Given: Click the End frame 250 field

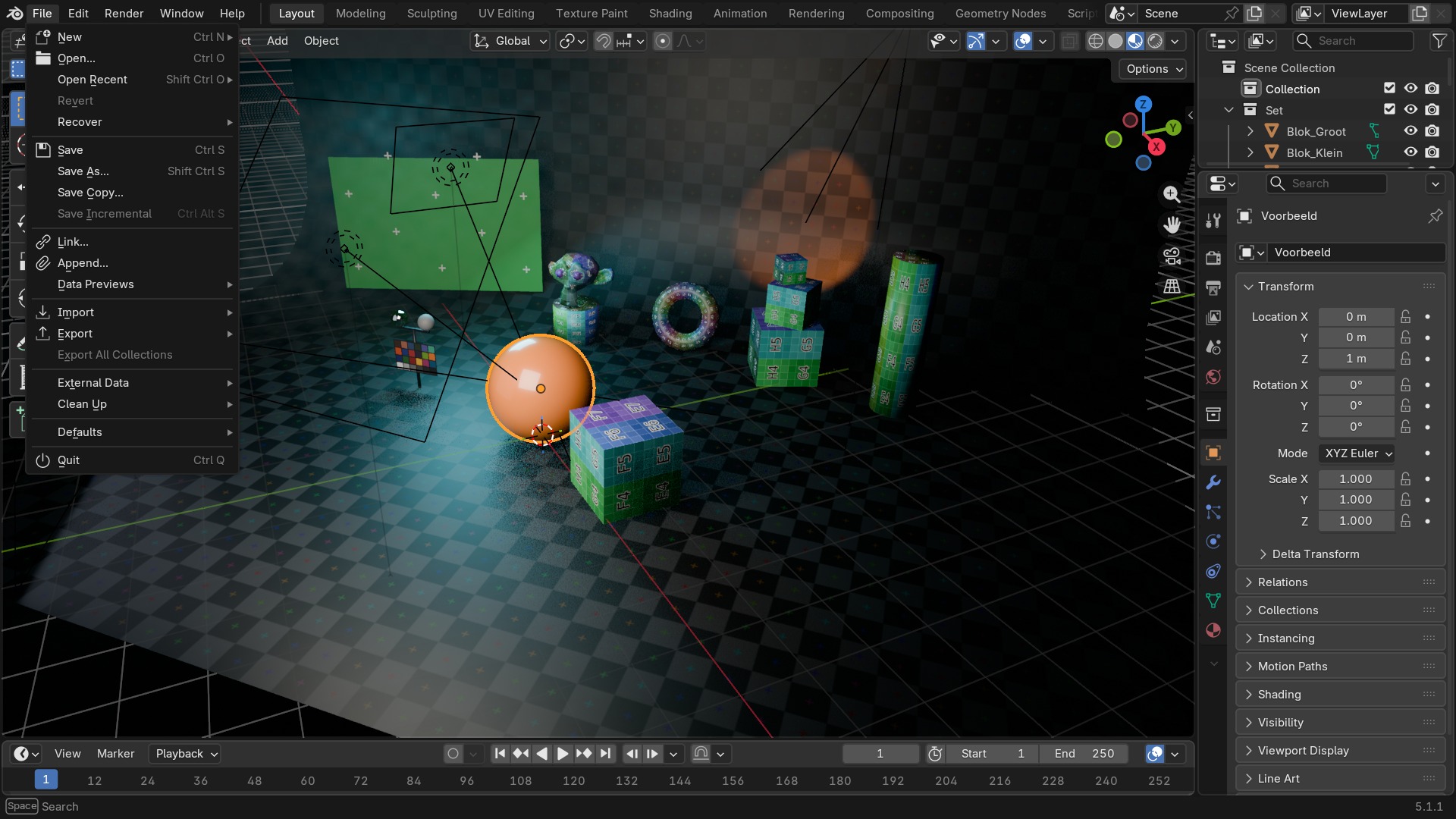Looking at the screenshot, I should 1083,754.
